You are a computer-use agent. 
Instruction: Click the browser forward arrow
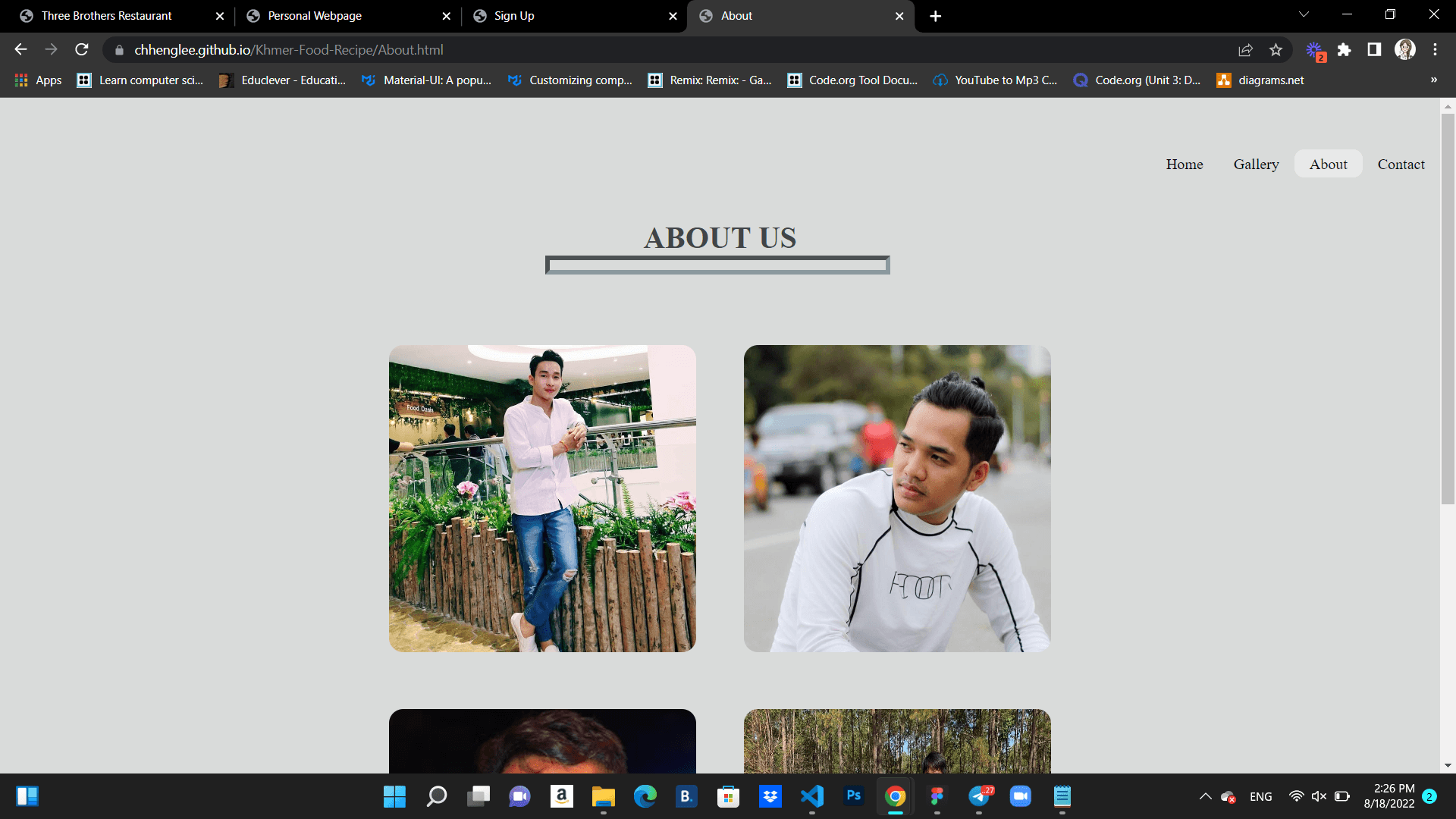51,49
